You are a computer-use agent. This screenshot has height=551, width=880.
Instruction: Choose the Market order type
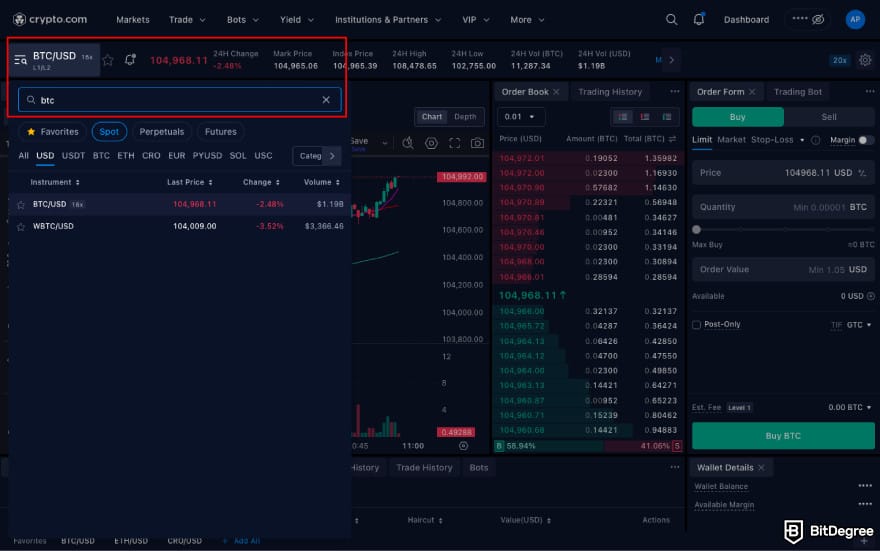(x=731, y=139)
